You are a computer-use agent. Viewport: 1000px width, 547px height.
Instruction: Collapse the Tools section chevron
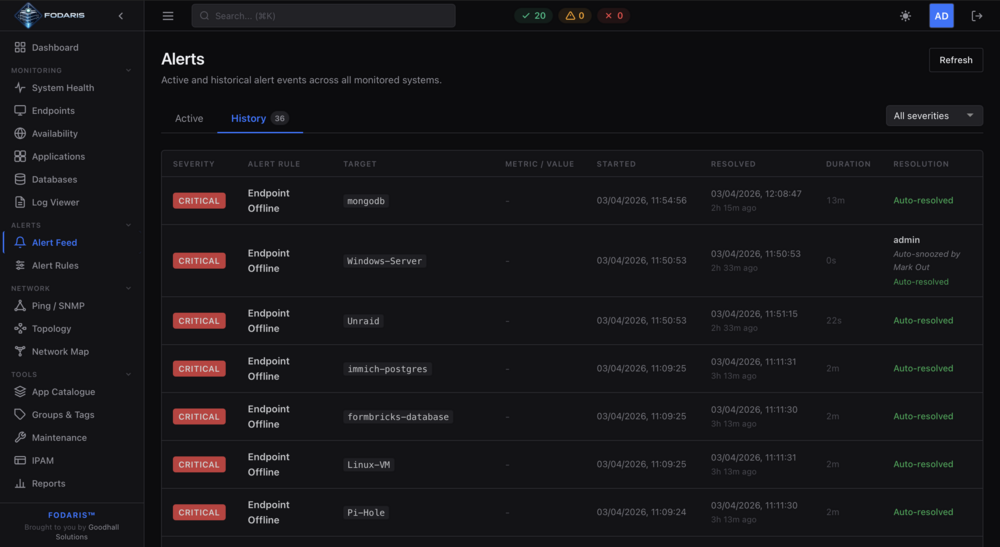coord(128,375)
